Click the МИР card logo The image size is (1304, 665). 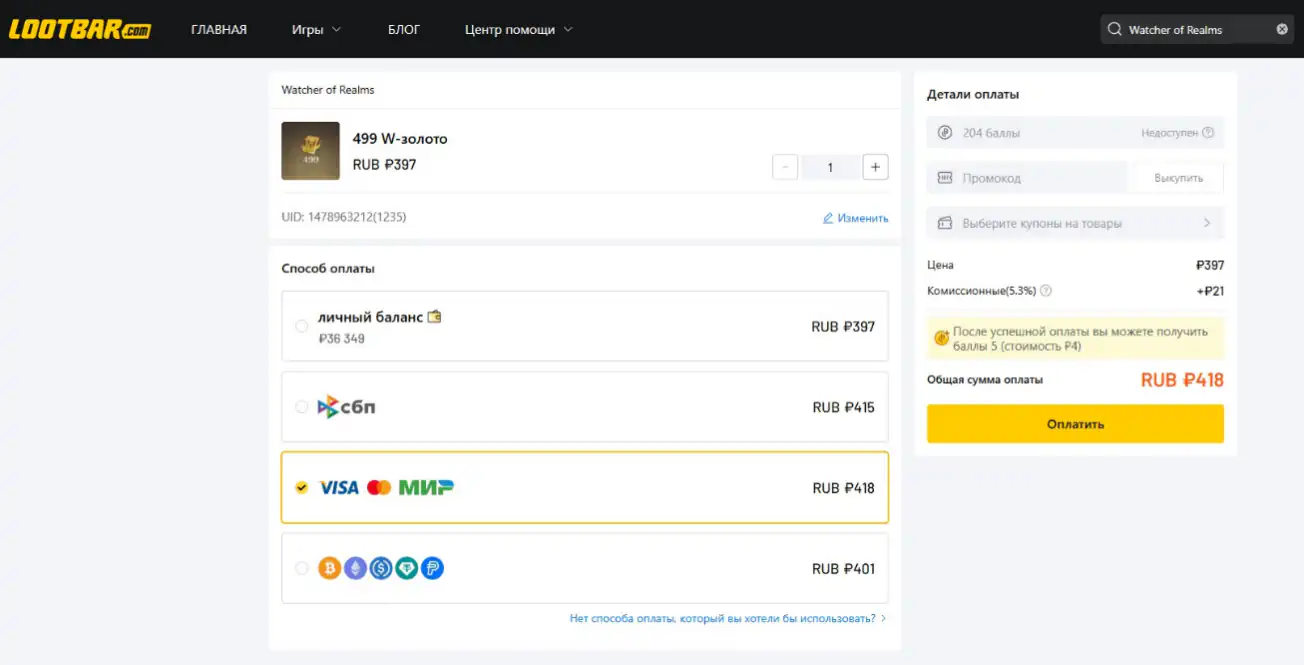click(x=426, y=488)
